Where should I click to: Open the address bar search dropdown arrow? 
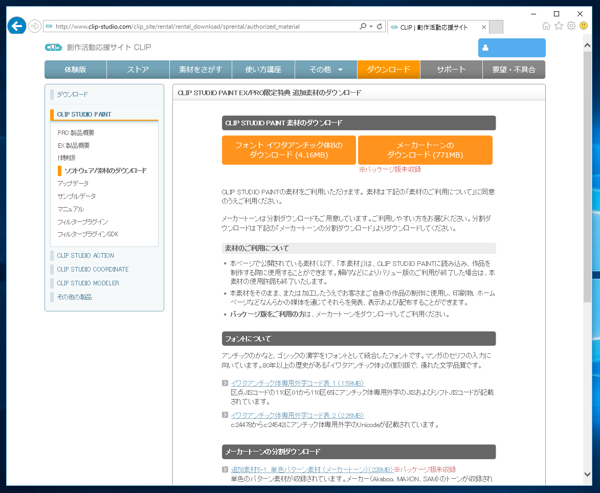[371, 26]
